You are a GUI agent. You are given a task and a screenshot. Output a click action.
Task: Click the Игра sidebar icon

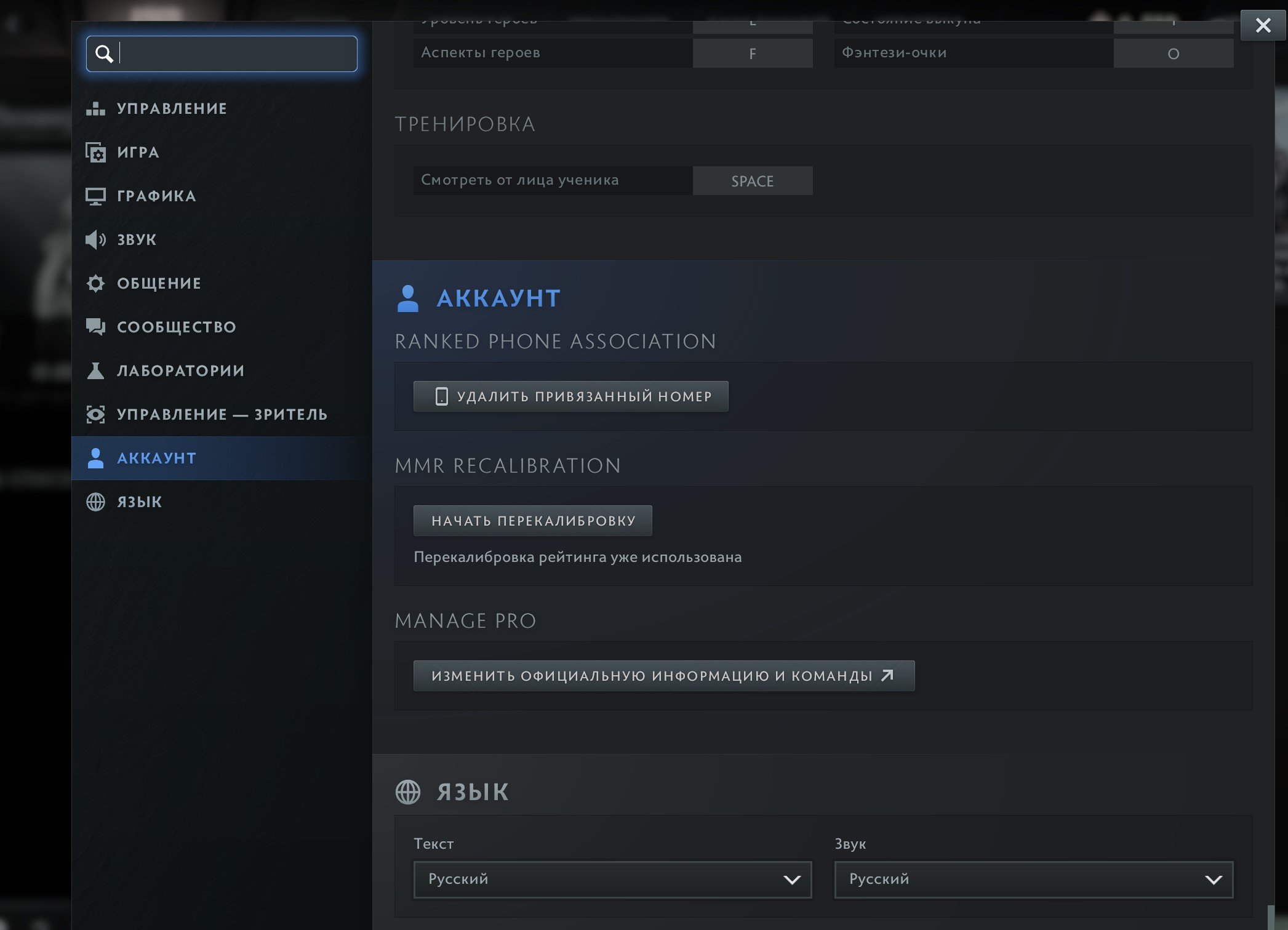tap(95, 152)
